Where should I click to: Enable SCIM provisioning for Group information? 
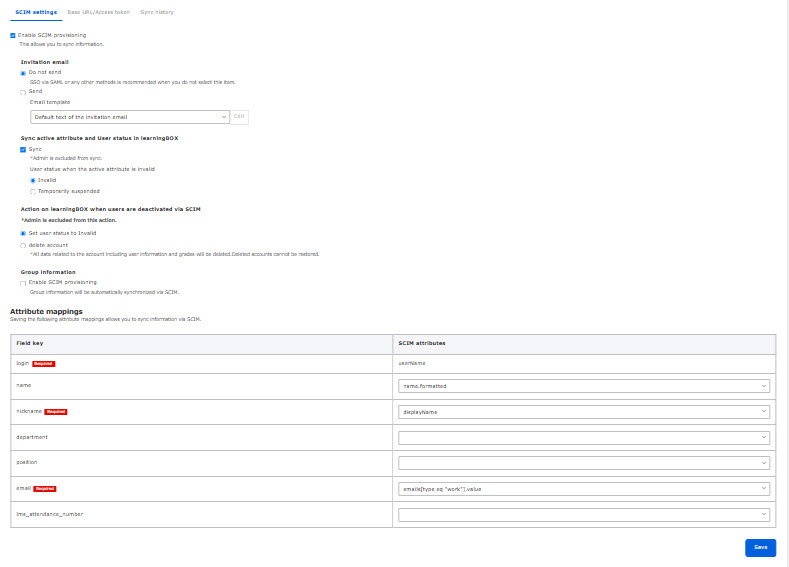[x=23, y=284]
